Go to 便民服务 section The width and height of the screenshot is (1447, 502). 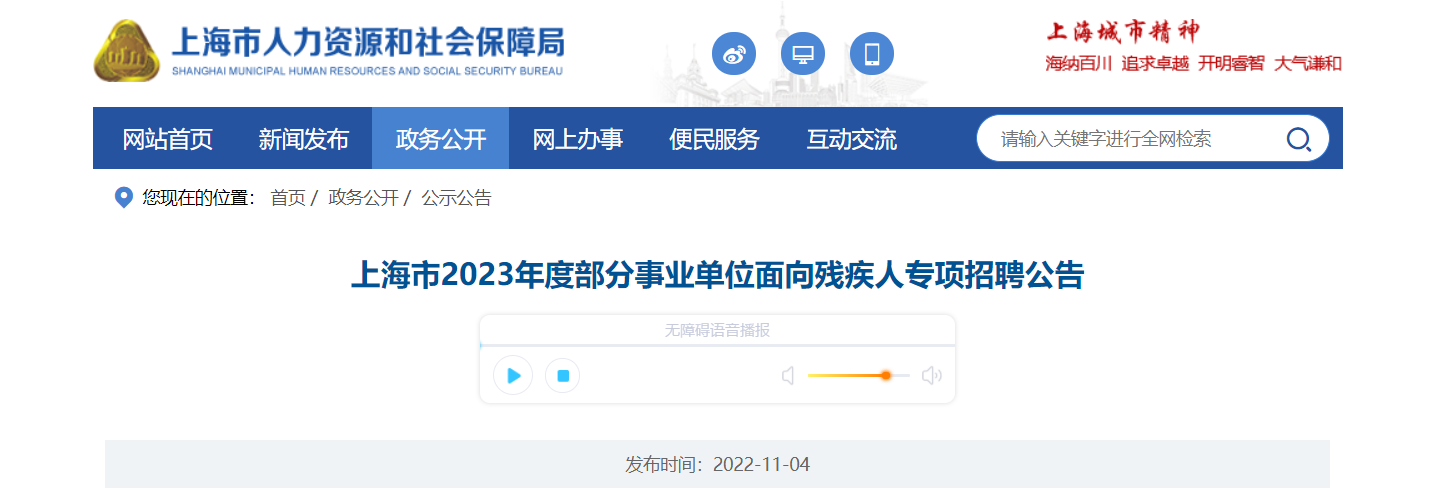(x=714, y=139)
